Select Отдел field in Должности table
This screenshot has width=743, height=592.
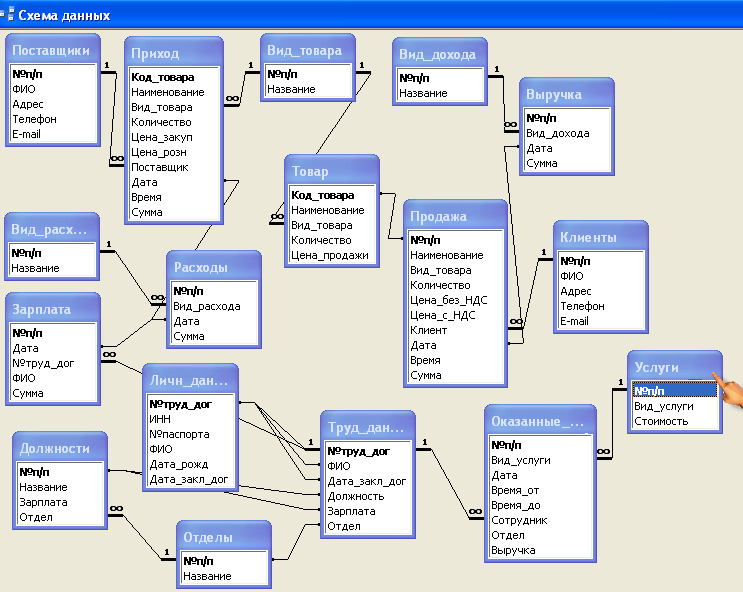pos(60,517)
